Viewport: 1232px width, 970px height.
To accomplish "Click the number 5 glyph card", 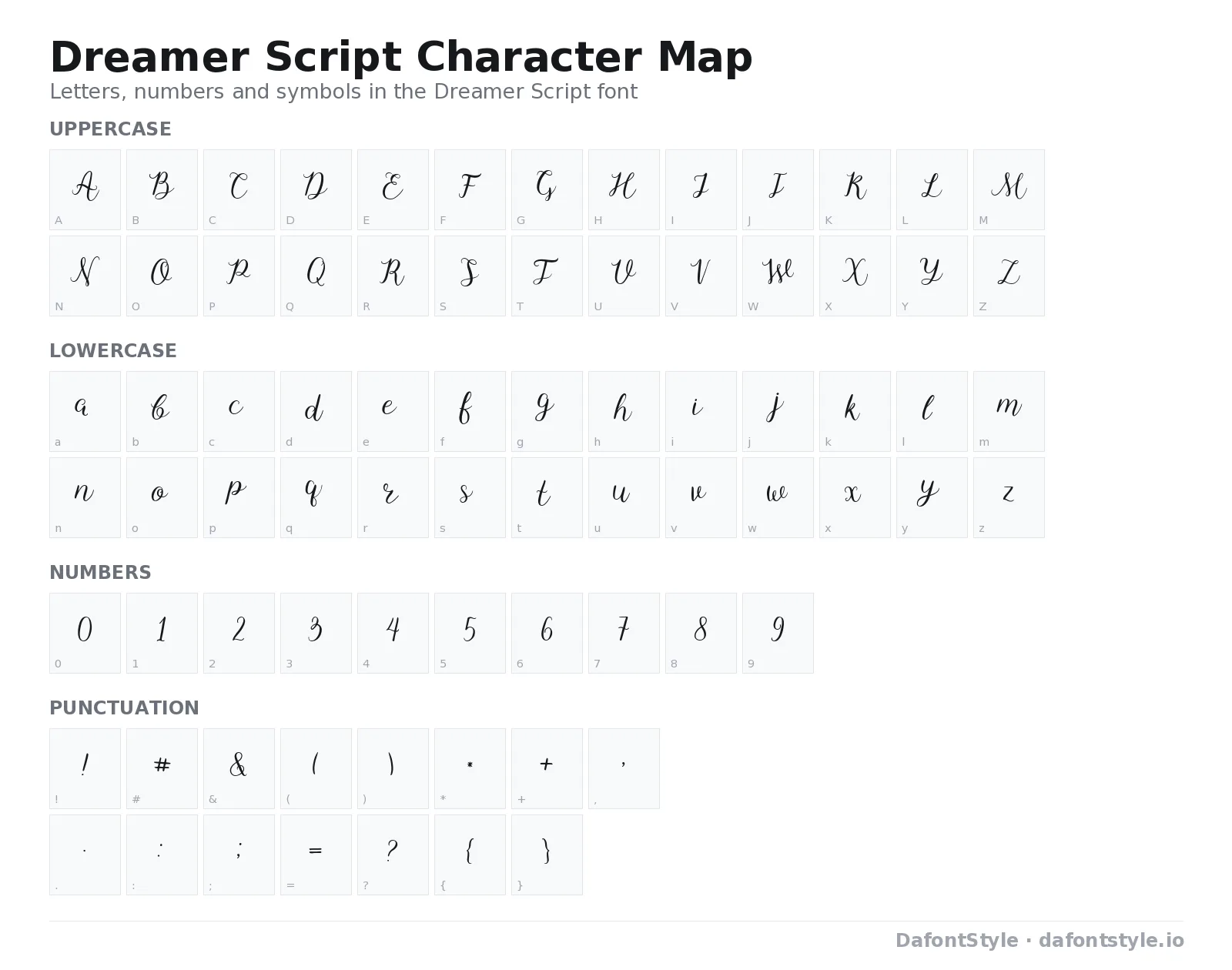I will click(470, 633).
